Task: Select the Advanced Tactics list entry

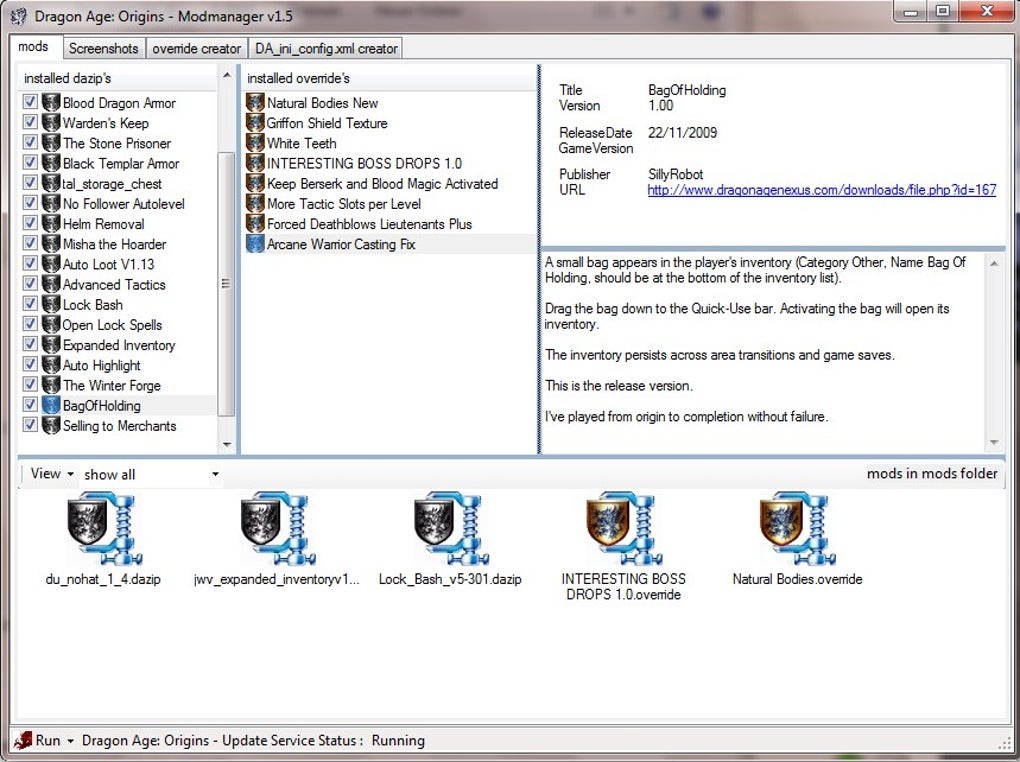Action: click(114, 284)
